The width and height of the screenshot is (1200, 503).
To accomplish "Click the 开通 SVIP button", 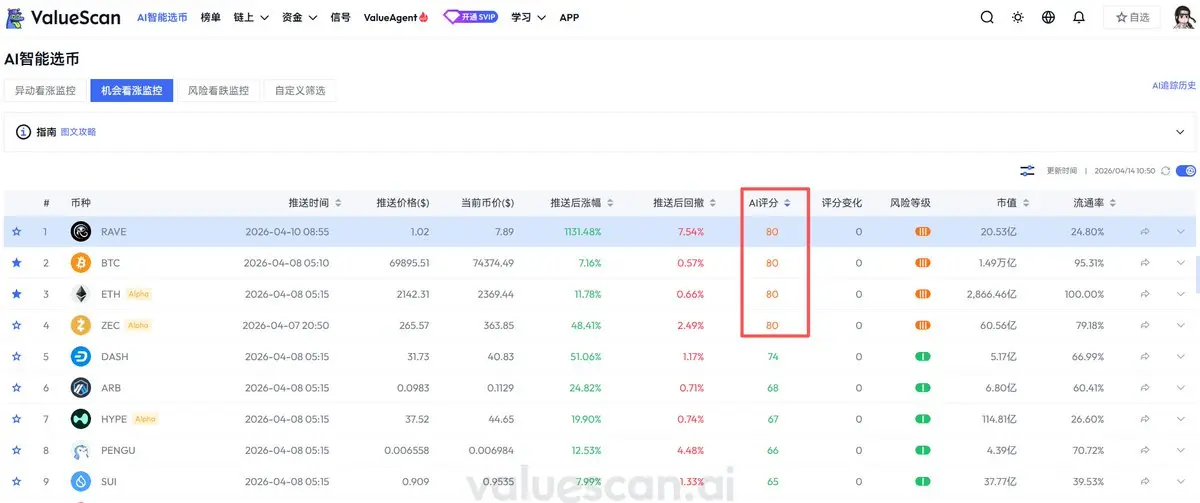I will (x=471, y=17).
